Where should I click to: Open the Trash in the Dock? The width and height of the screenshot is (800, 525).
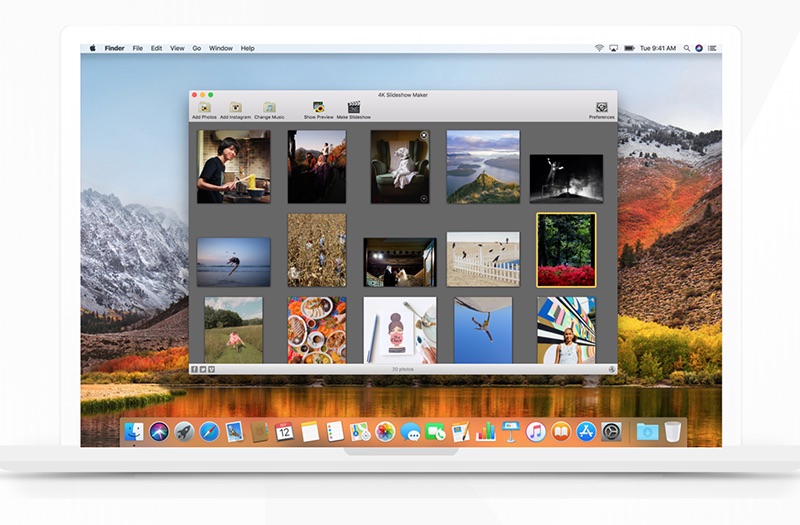(672, 432)
